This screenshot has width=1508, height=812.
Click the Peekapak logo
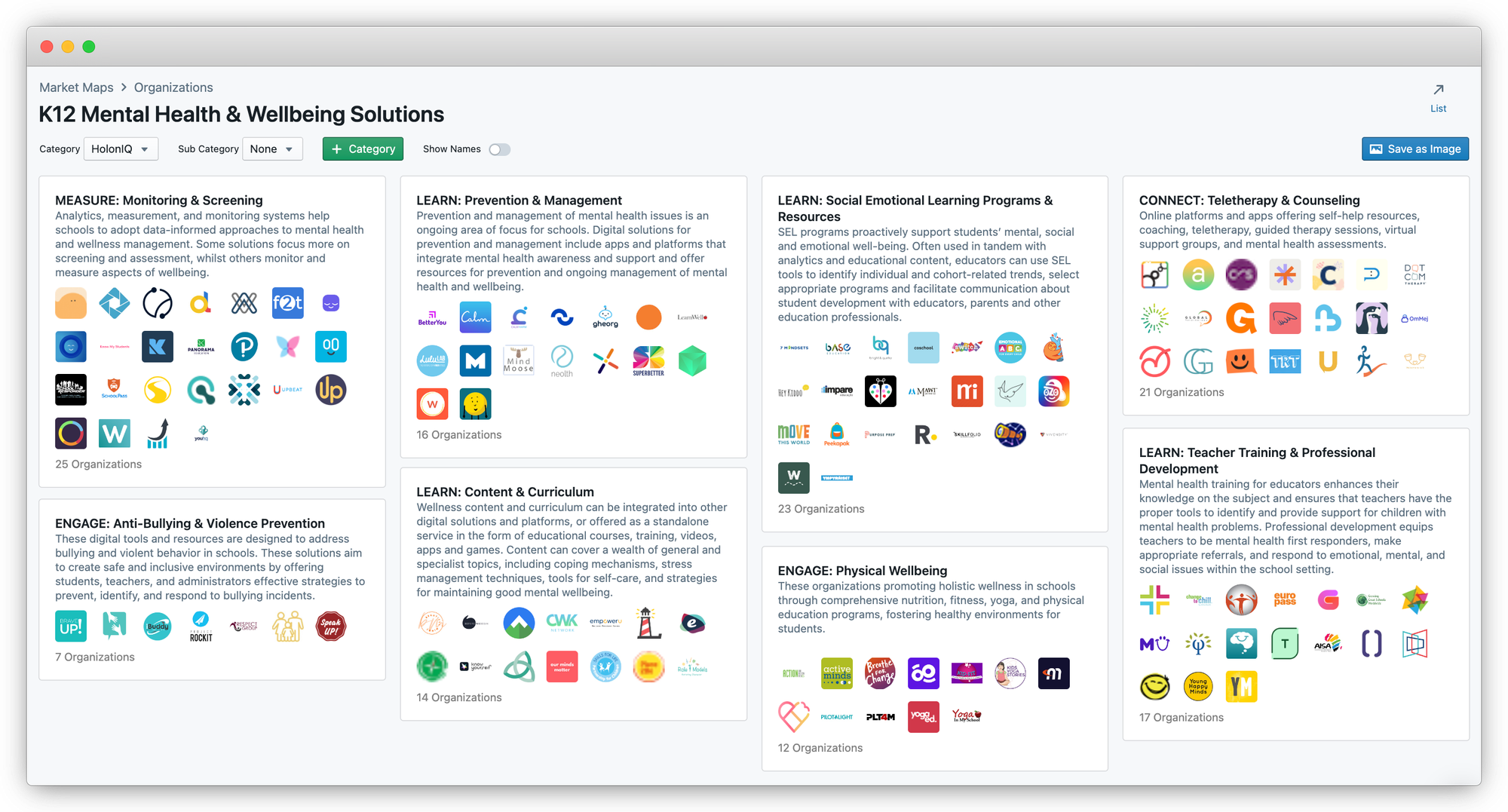tap(837, 434)
